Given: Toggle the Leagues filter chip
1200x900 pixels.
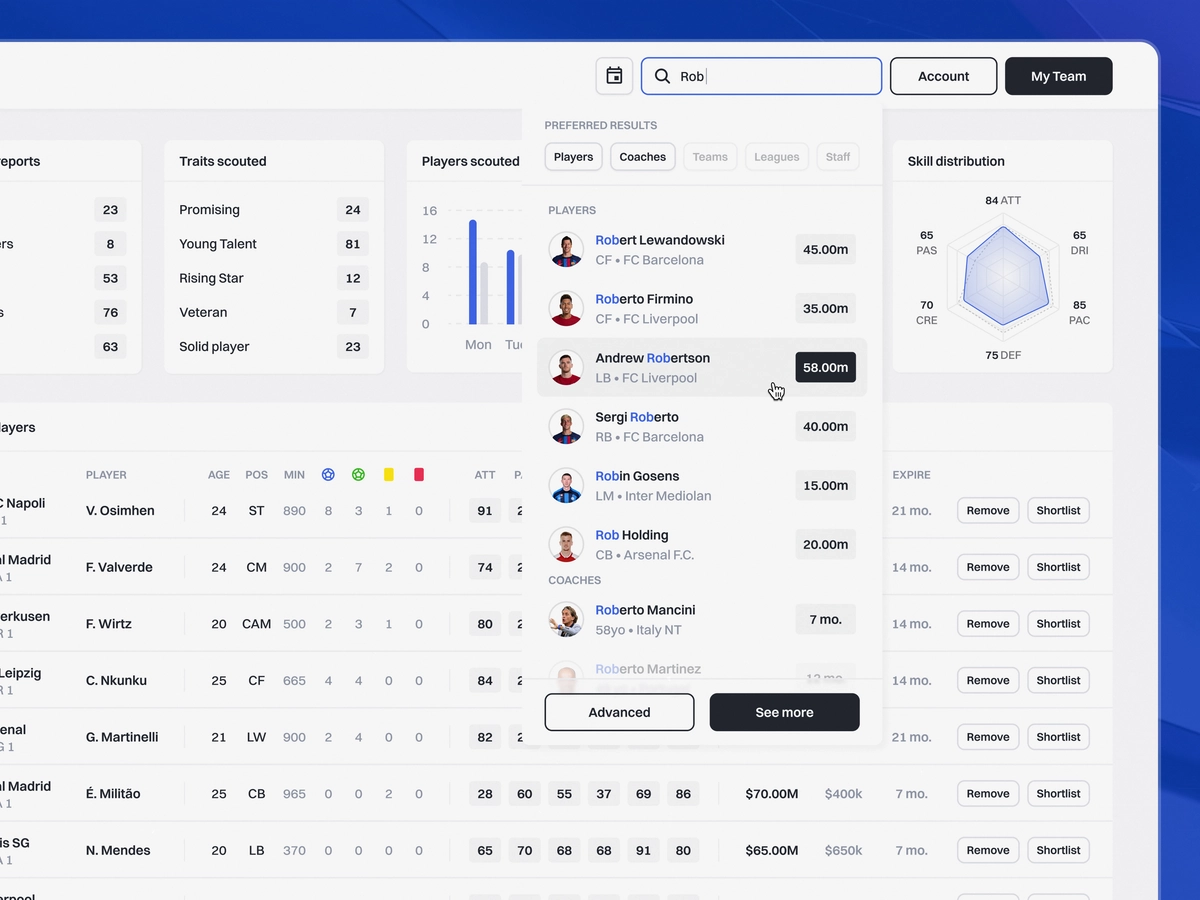Looking at the screenshot, I should click(777, 157).
